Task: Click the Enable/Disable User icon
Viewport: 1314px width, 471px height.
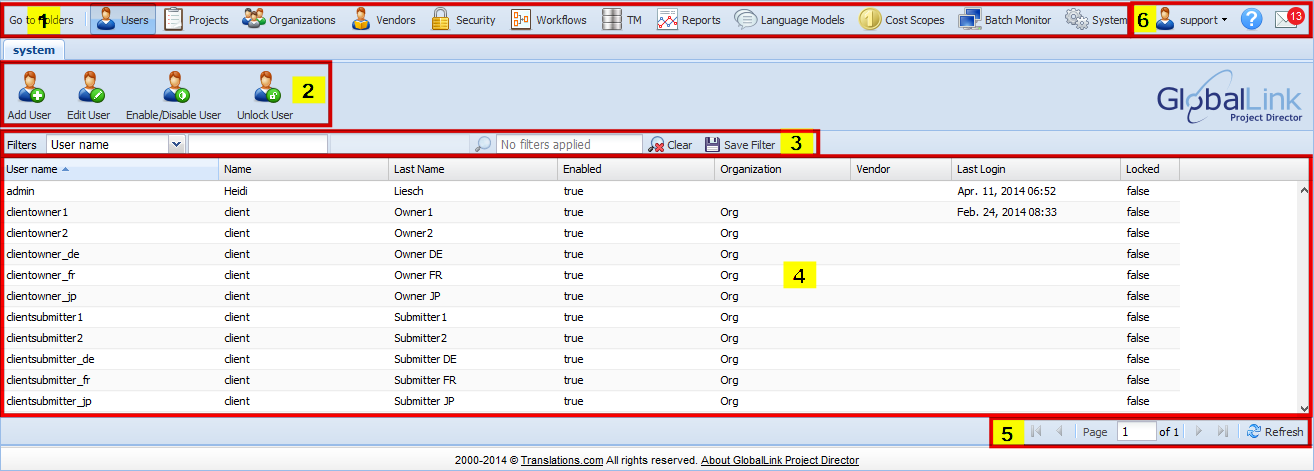Action: coord(174,89)
